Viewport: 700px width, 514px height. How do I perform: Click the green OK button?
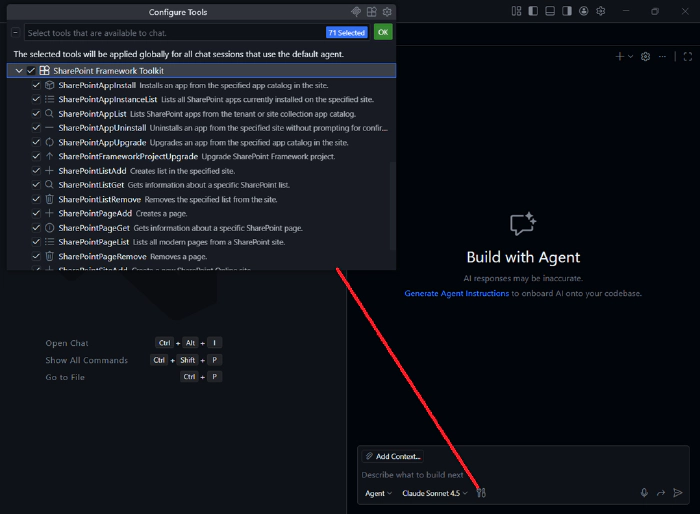pos(383,32)
